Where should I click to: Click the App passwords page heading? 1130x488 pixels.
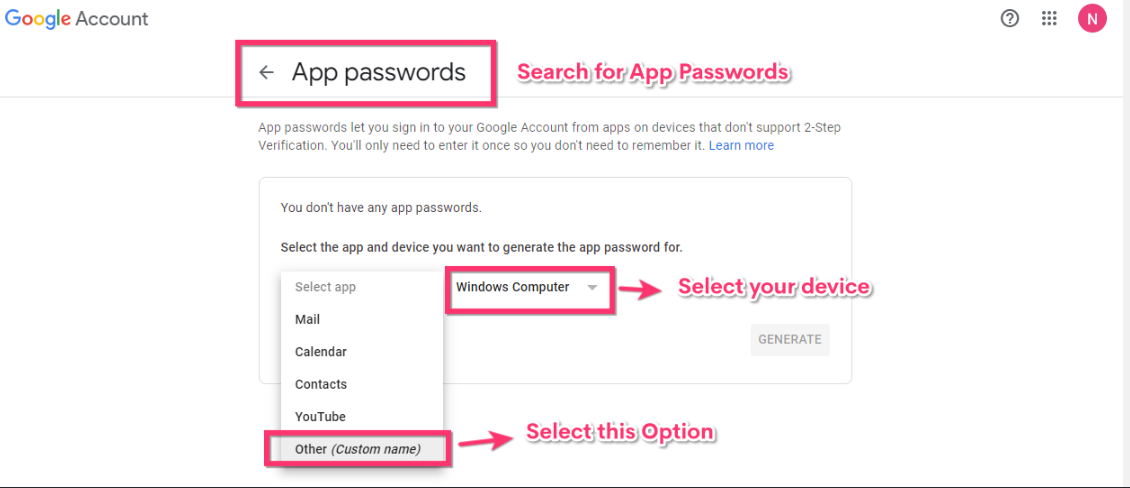(379, 73)
